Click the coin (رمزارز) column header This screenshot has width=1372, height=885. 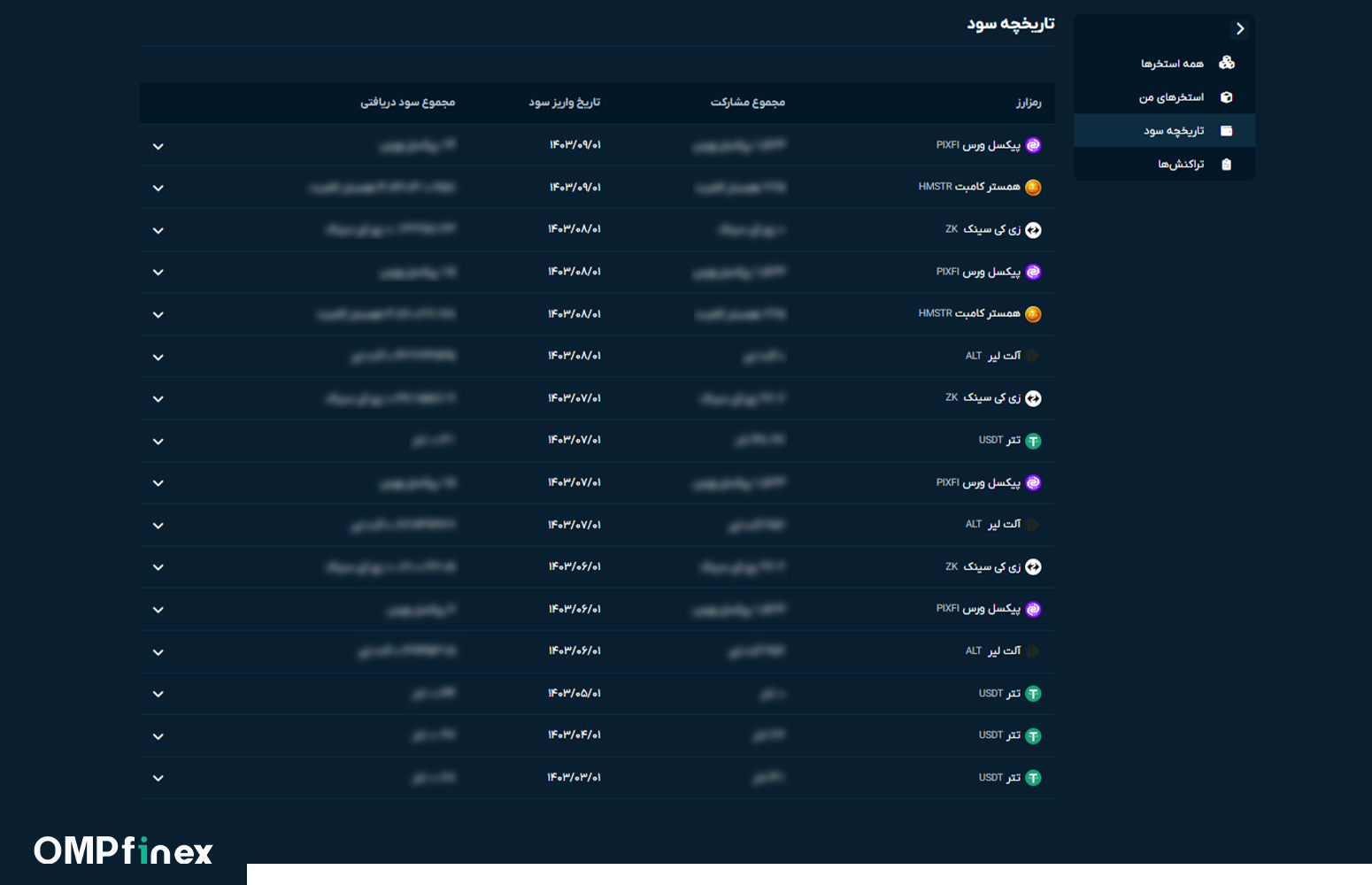click(x=1029, y=103)
